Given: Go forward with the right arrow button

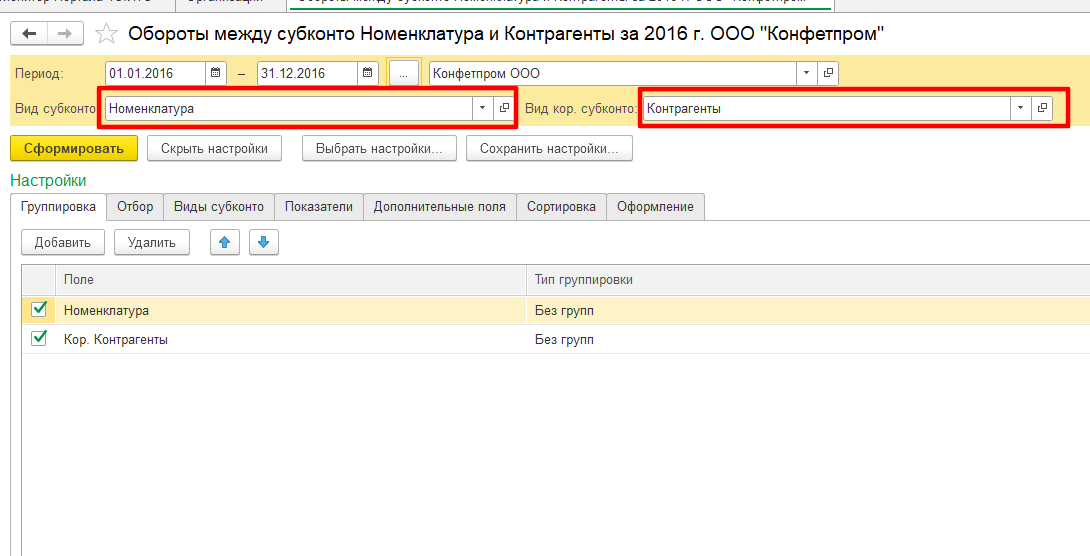Looking at the screenshot, I should 65,33.
